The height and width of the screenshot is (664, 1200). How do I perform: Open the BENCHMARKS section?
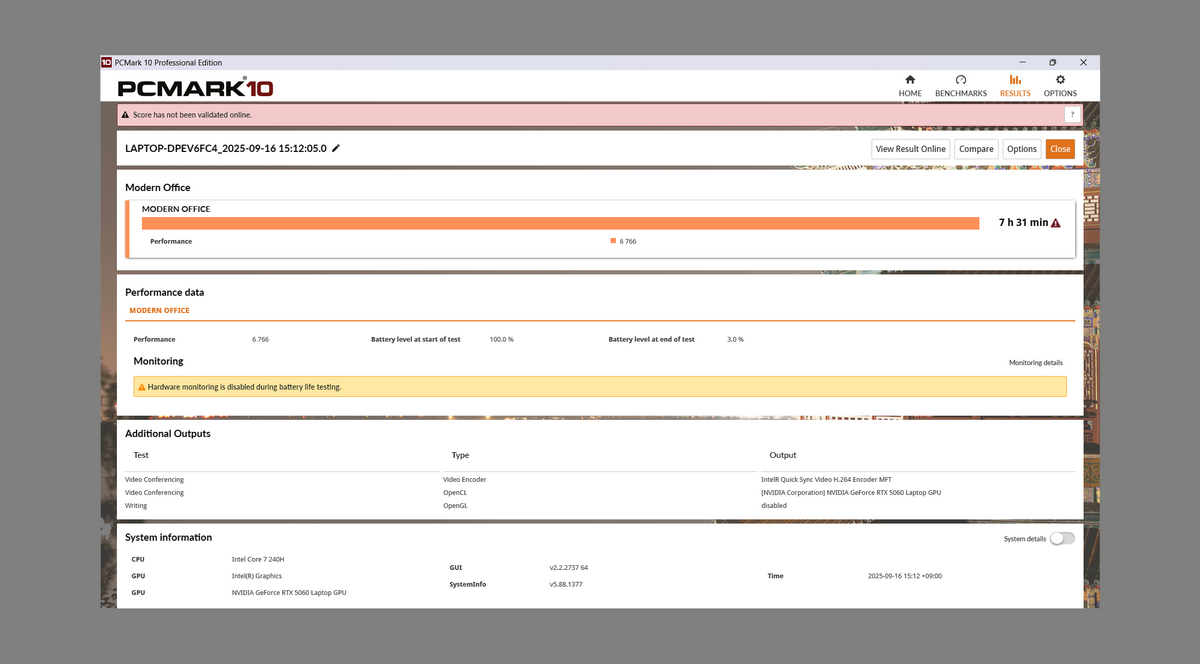[x=961, y=85]
